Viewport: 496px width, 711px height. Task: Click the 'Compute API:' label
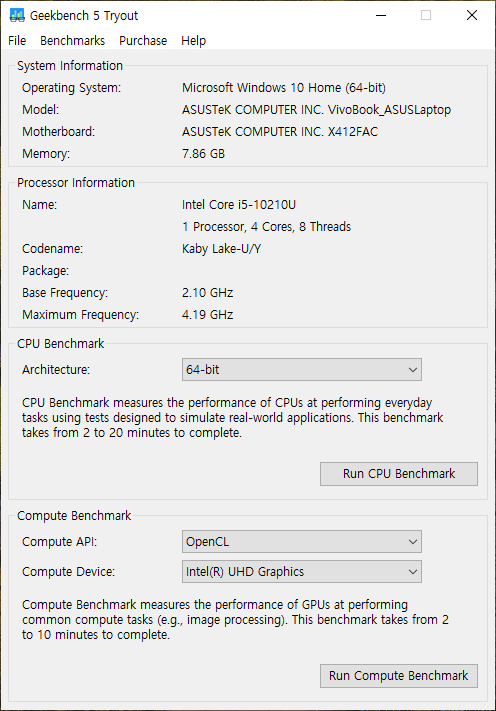59,542
